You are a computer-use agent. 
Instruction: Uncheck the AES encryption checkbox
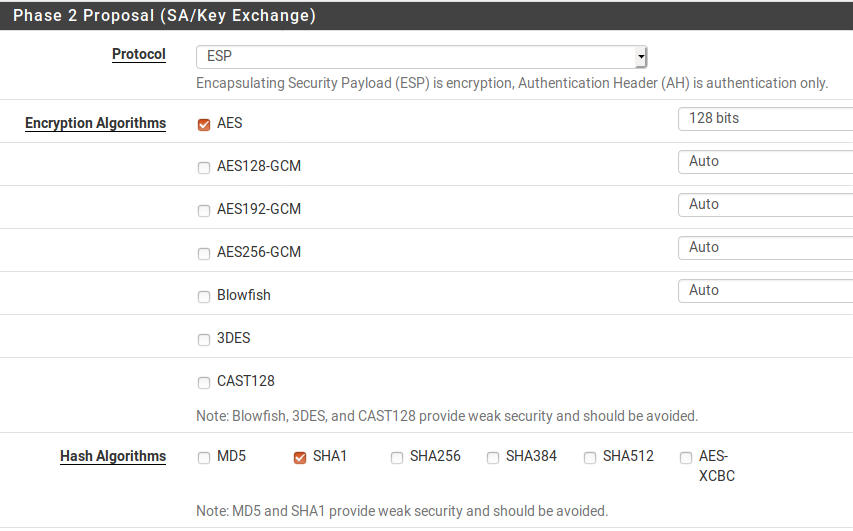(204, 125)
